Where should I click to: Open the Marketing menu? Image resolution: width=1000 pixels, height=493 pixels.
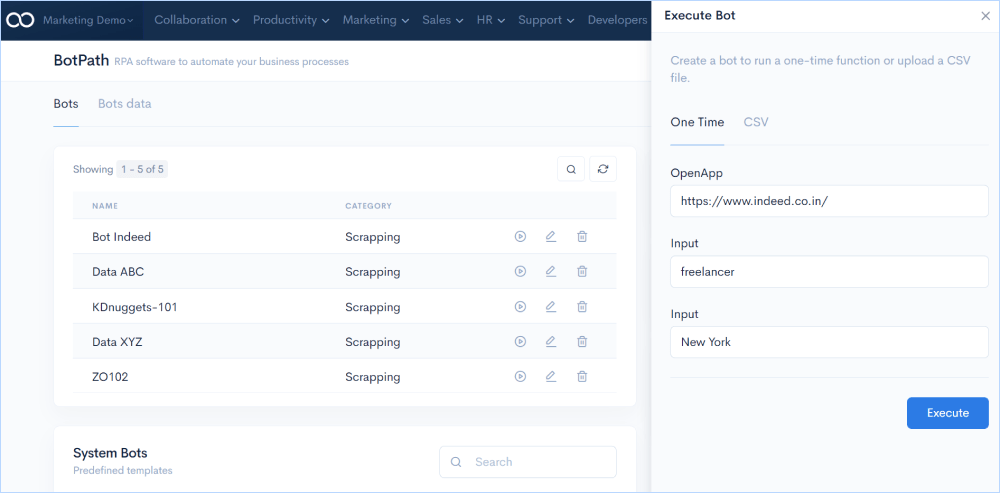[x=376, y=20]
